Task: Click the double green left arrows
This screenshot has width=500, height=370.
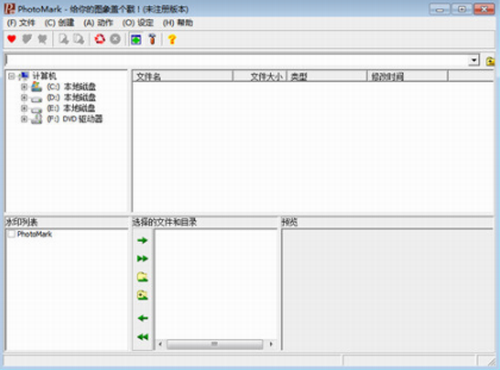Action: pos(143,337)
